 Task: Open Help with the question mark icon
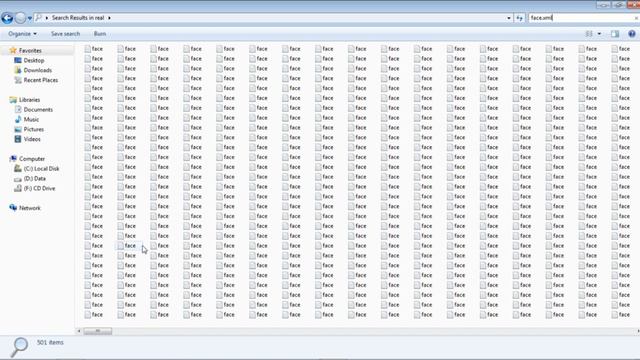point(632,34)
